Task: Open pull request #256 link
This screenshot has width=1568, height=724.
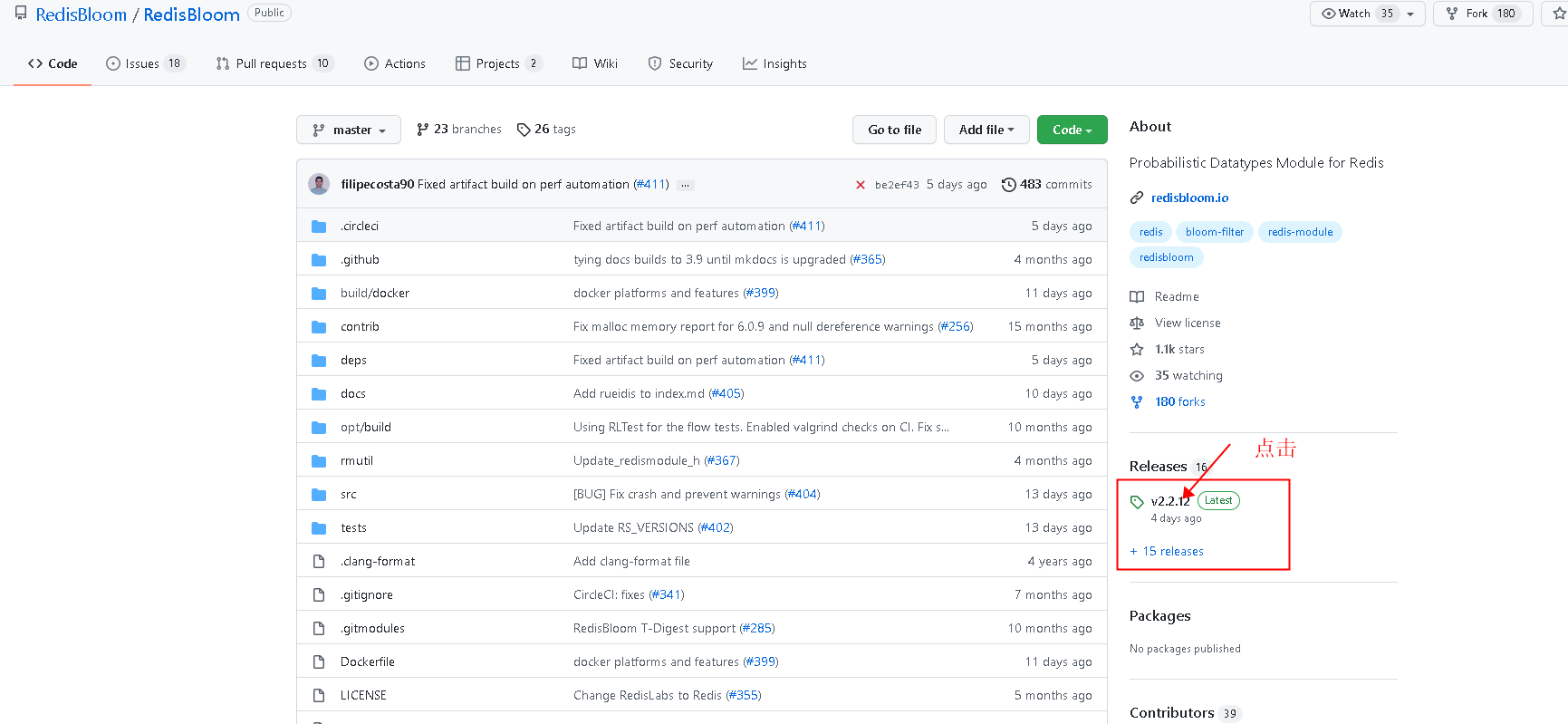Action: [x=955, y=327]
